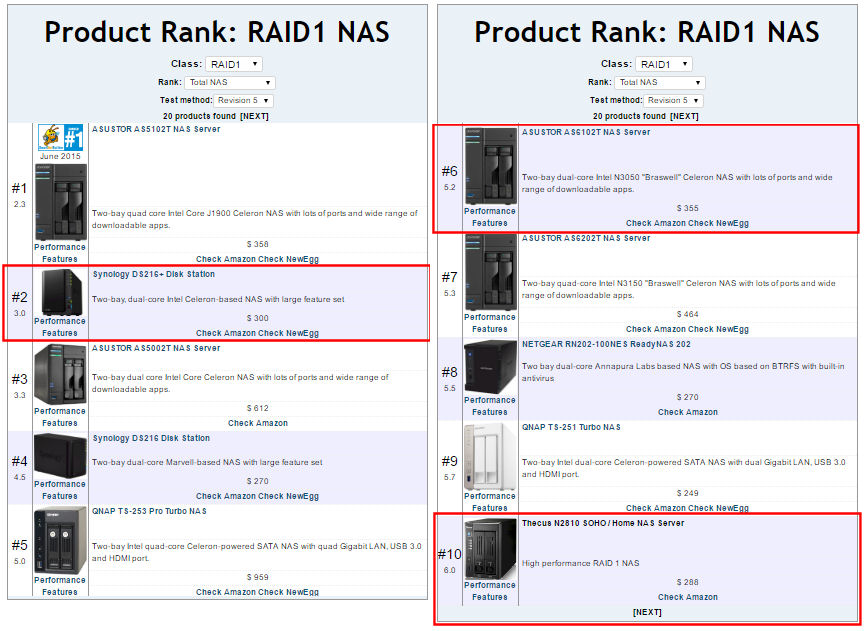Check NewEgg for the ASUSTOR AS6102T
The height and width of the screenshot is (631, 864).
point(719,223)
